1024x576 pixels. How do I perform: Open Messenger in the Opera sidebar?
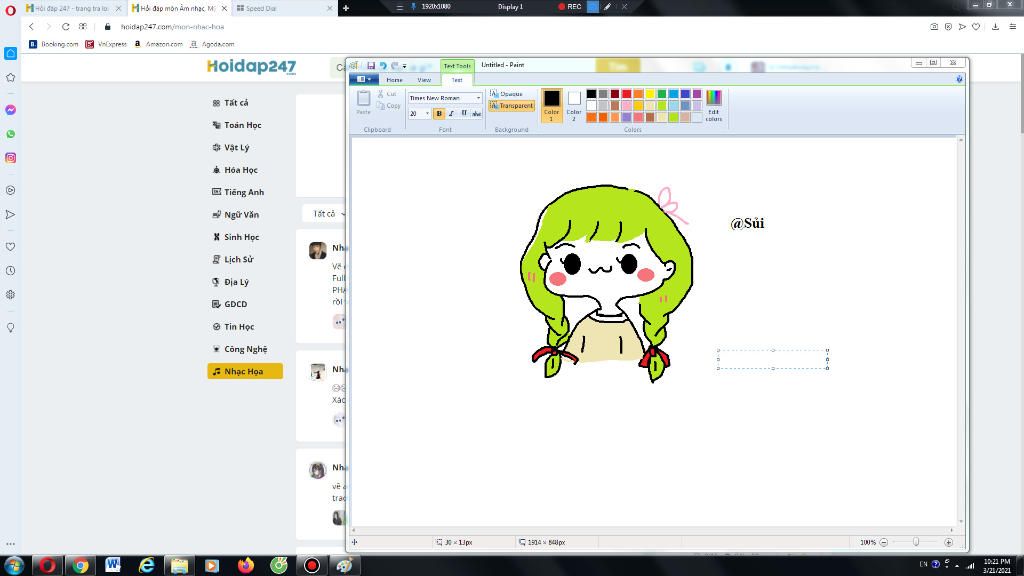point(10,110)
